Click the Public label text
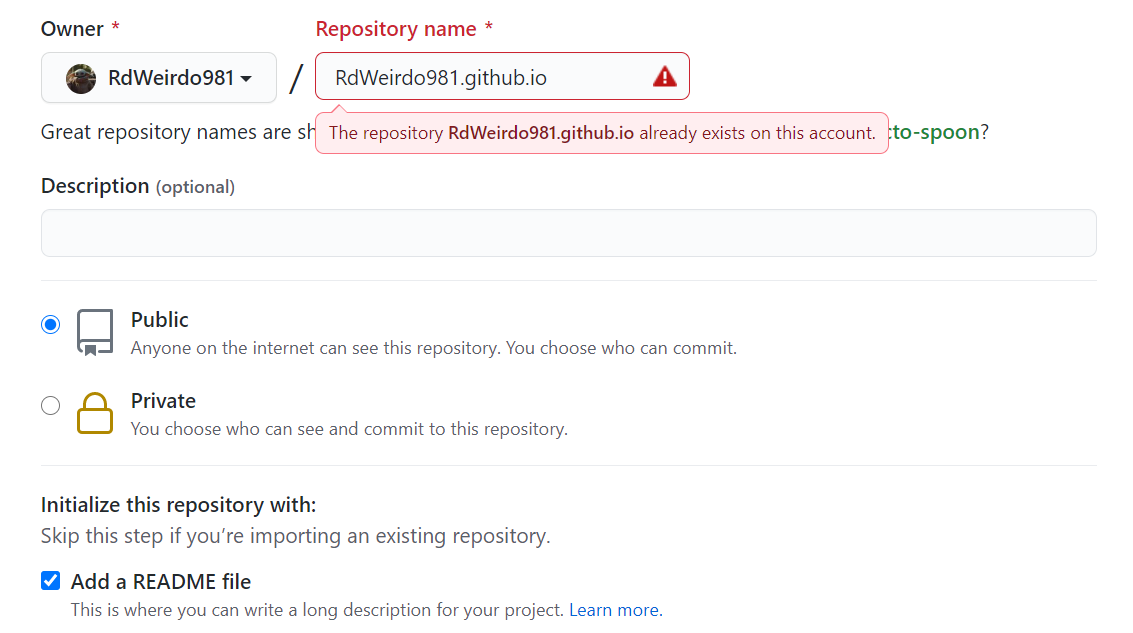The width and height of the screenshot is (1133, 633). click(x=161, y=319)
